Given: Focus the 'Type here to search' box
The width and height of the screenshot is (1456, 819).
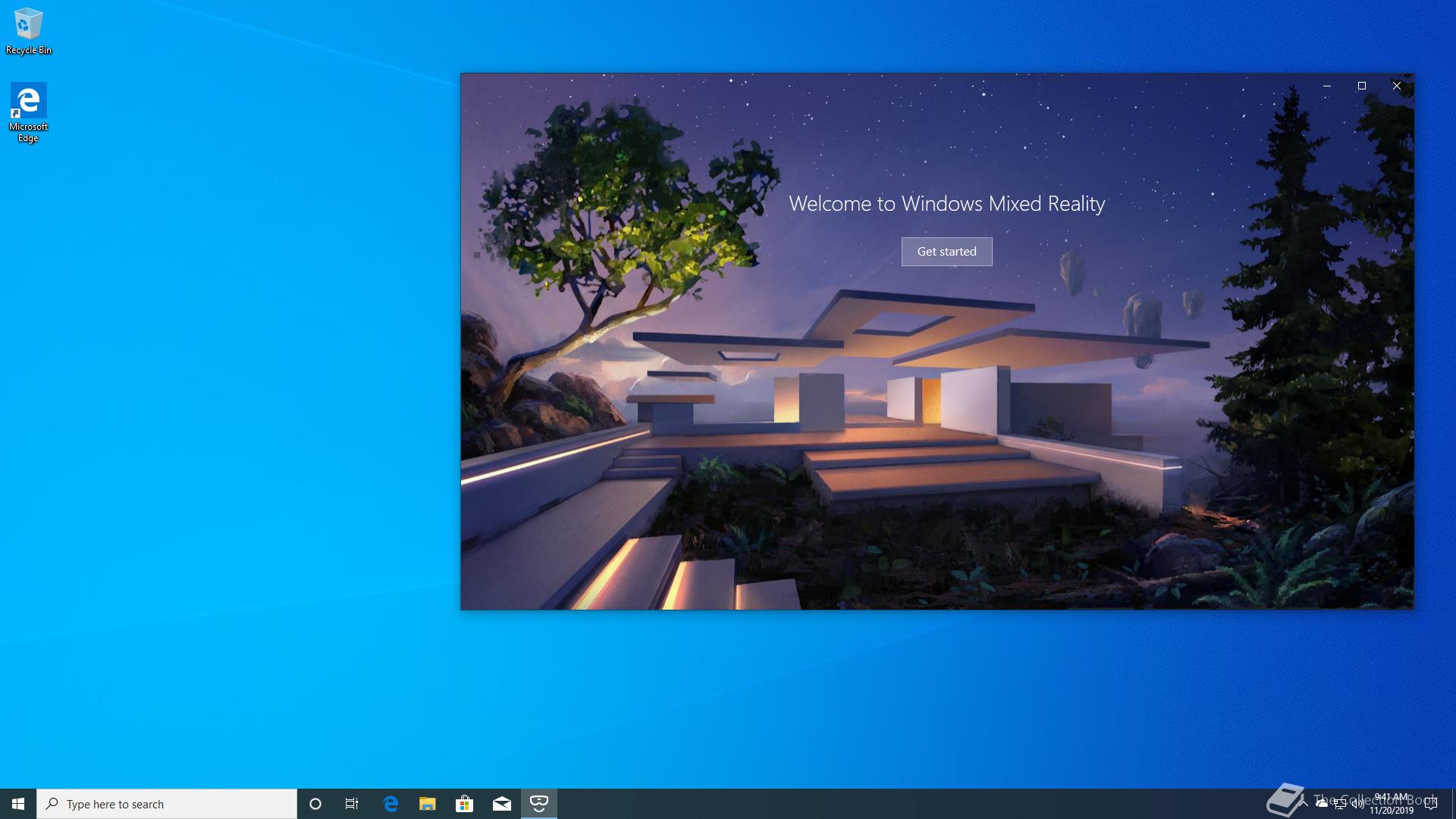Looking at the screenshot, I should [167, 804].
